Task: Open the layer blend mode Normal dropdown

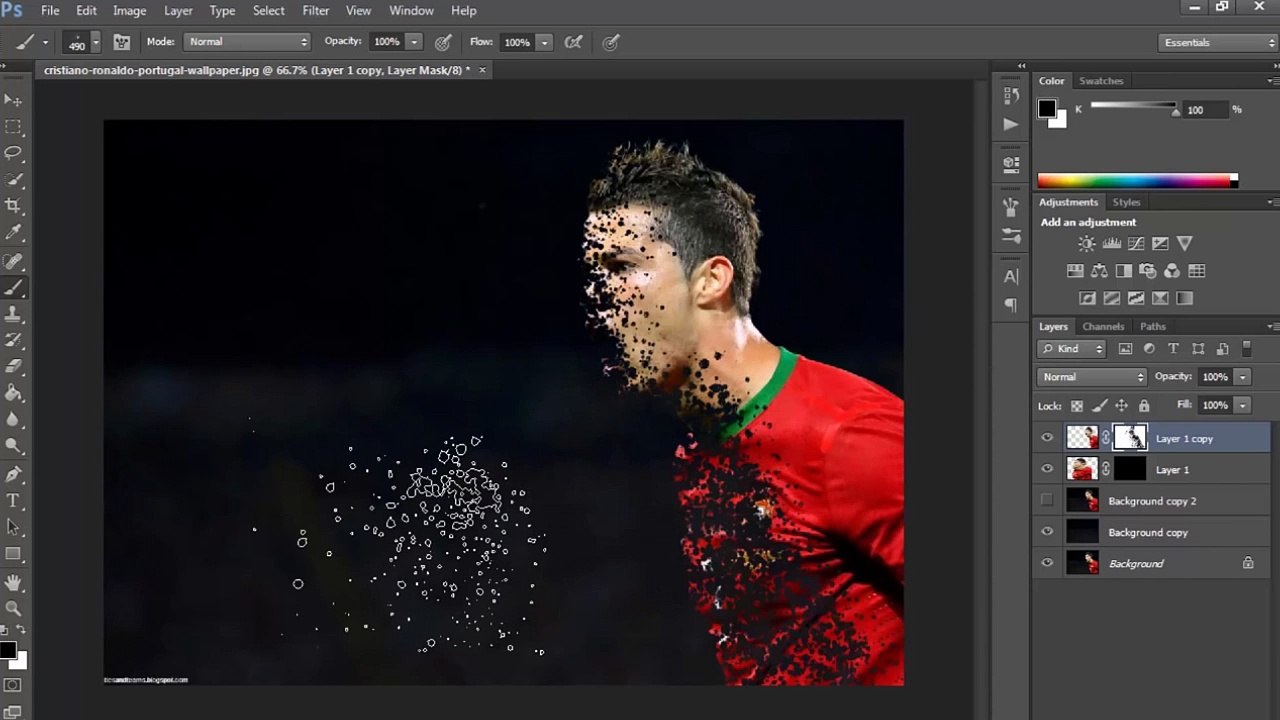Action: coord(1092,377)
